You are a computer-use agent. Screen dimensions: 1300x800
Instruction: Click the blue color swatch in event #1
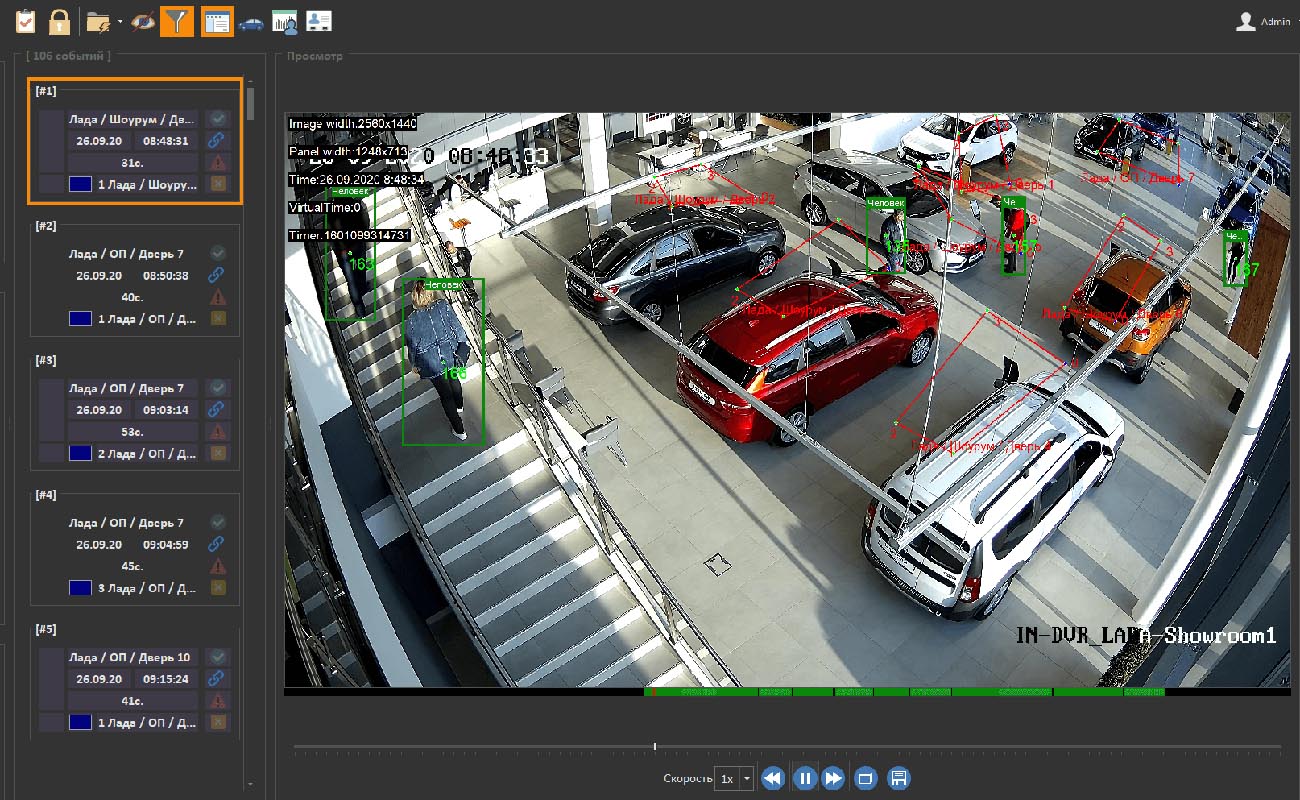[x=81, y=185]
